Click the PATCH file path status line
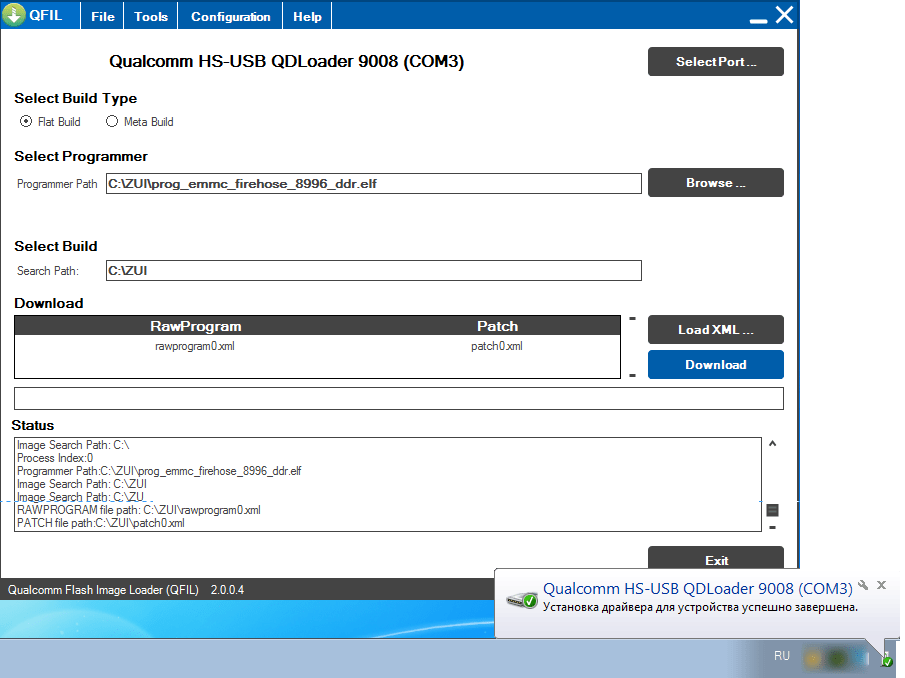This screenshot has height=678, width=905. click(100, 523)
